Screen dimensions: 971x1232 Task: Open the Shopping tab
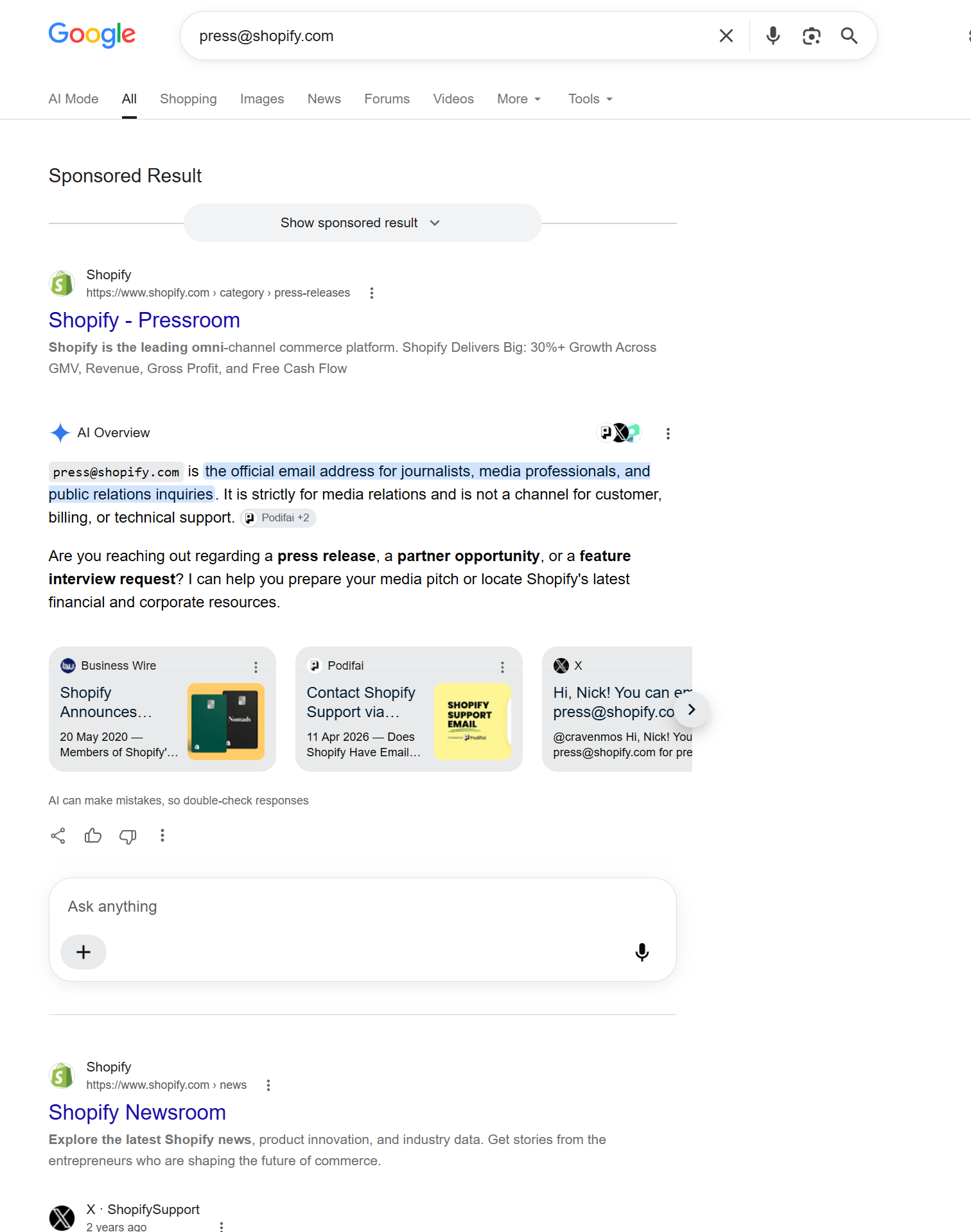tap(188, 99)
